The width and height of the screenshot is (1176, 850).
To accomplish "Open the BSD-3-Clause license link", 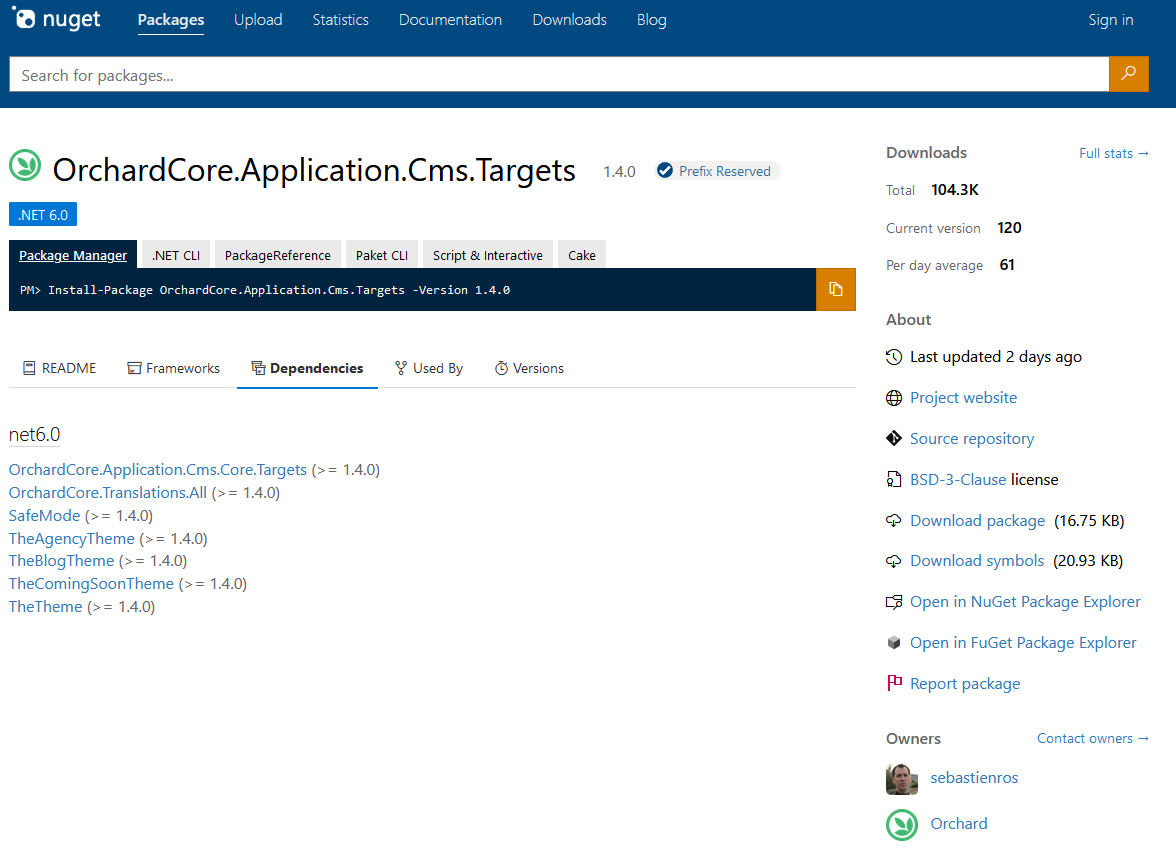I will (x=958, y=479).
